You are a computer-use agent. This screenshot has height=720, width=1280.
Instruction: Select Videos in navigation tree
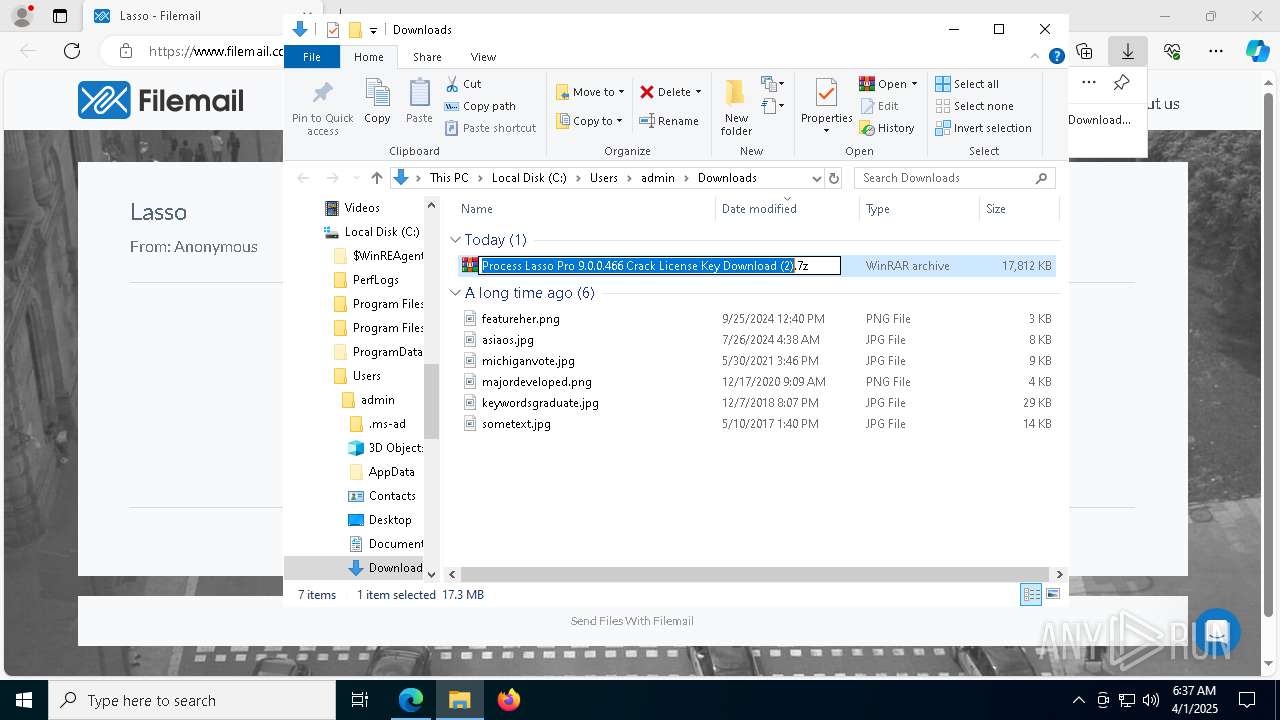point(361,208)
